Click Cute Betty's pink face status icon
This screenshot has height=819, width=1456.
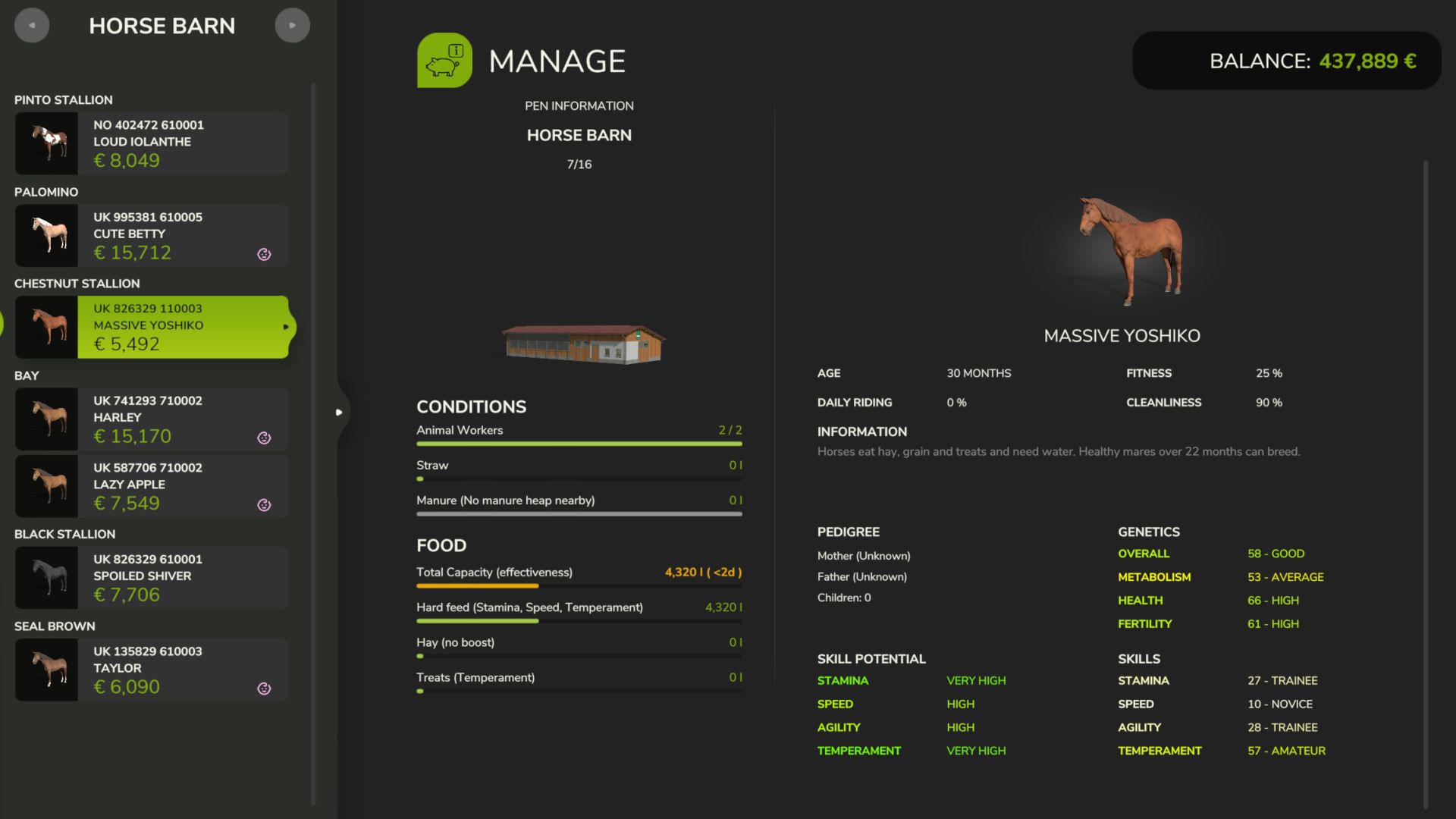tap(264, 254)
